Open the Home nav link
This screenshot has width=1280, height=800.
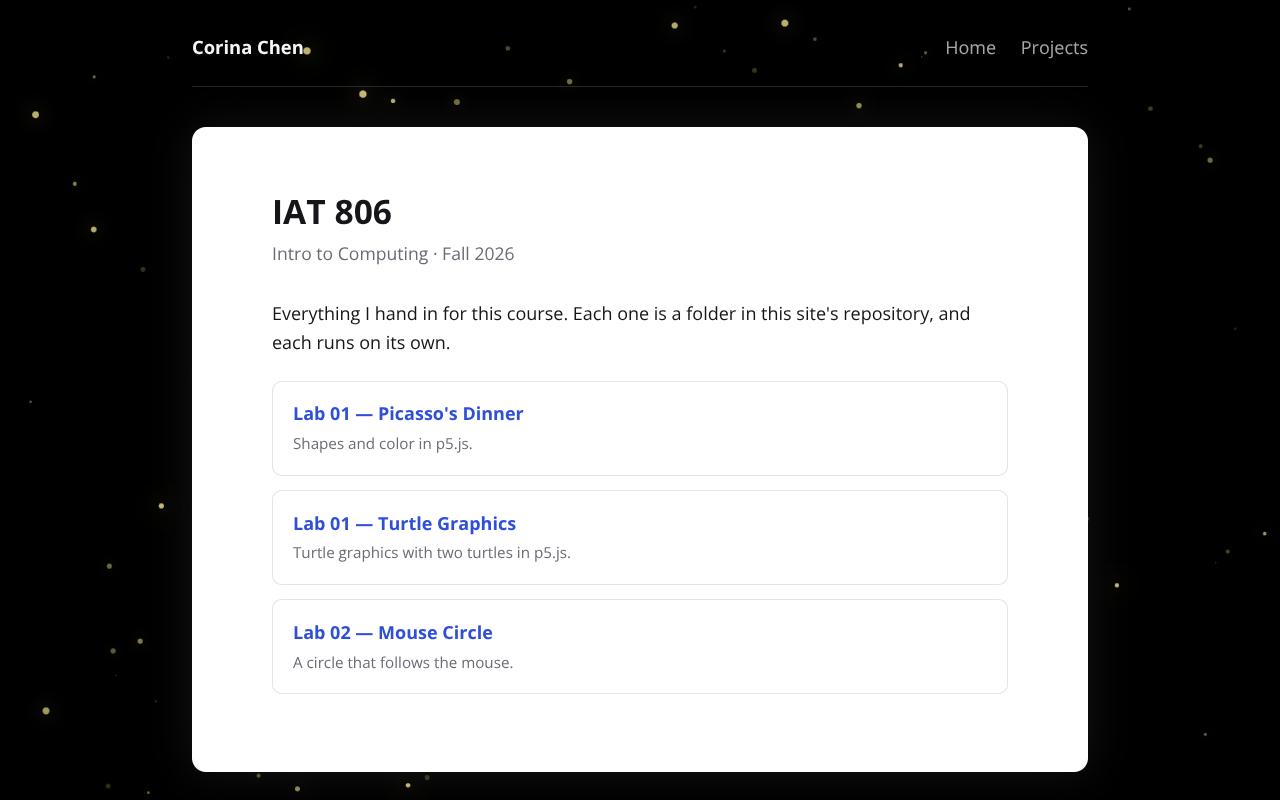pyautogui.click(x=970, y=48)
